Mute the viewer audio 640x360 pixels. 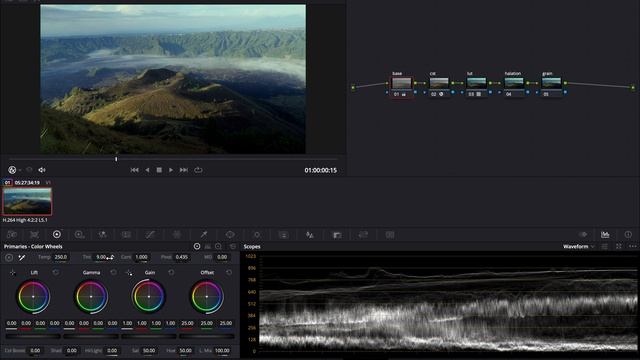[42, 170]
